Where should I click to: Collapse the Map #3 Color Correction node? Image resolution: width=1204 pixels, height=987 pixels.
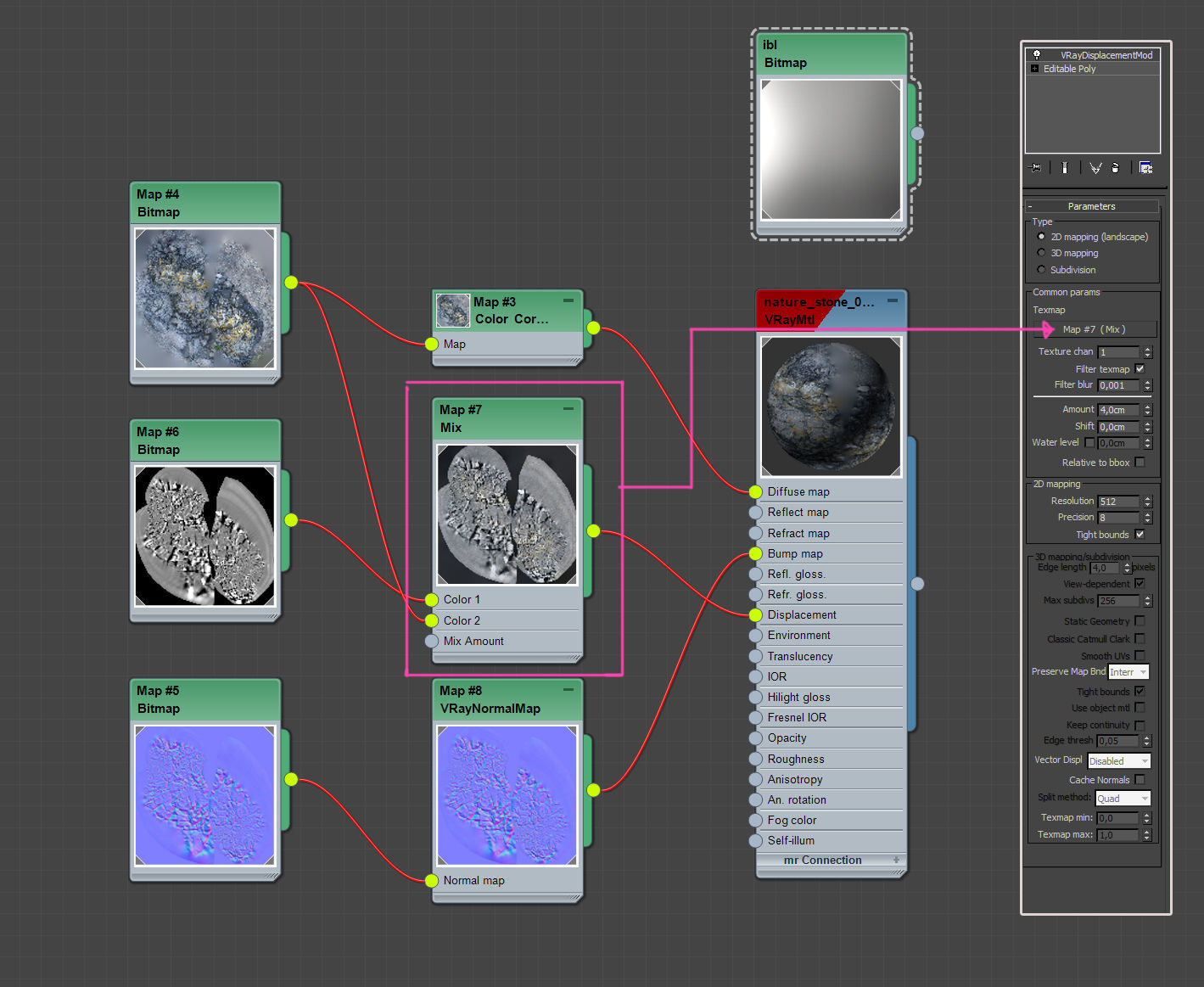[x=568, y=300]
